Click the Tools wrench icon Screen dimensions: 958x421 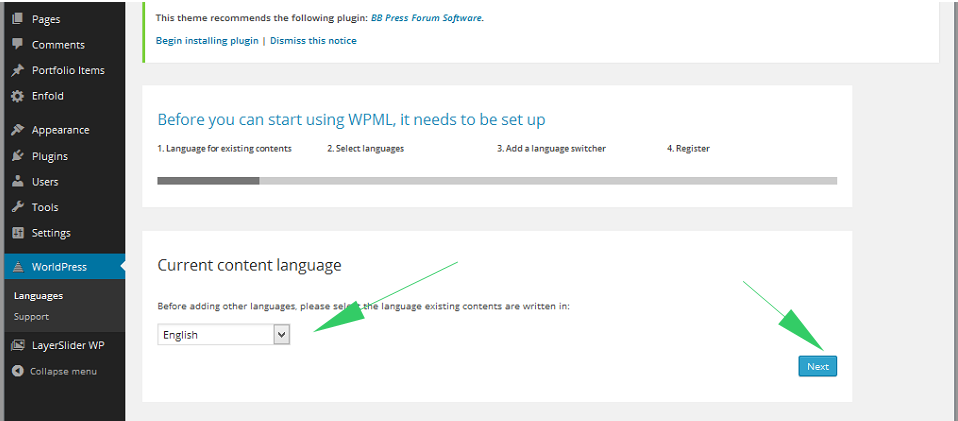point(17,207)
